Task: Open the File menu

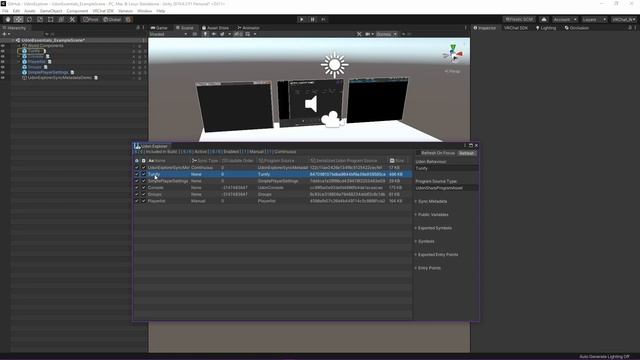Action: click(5, 11)
